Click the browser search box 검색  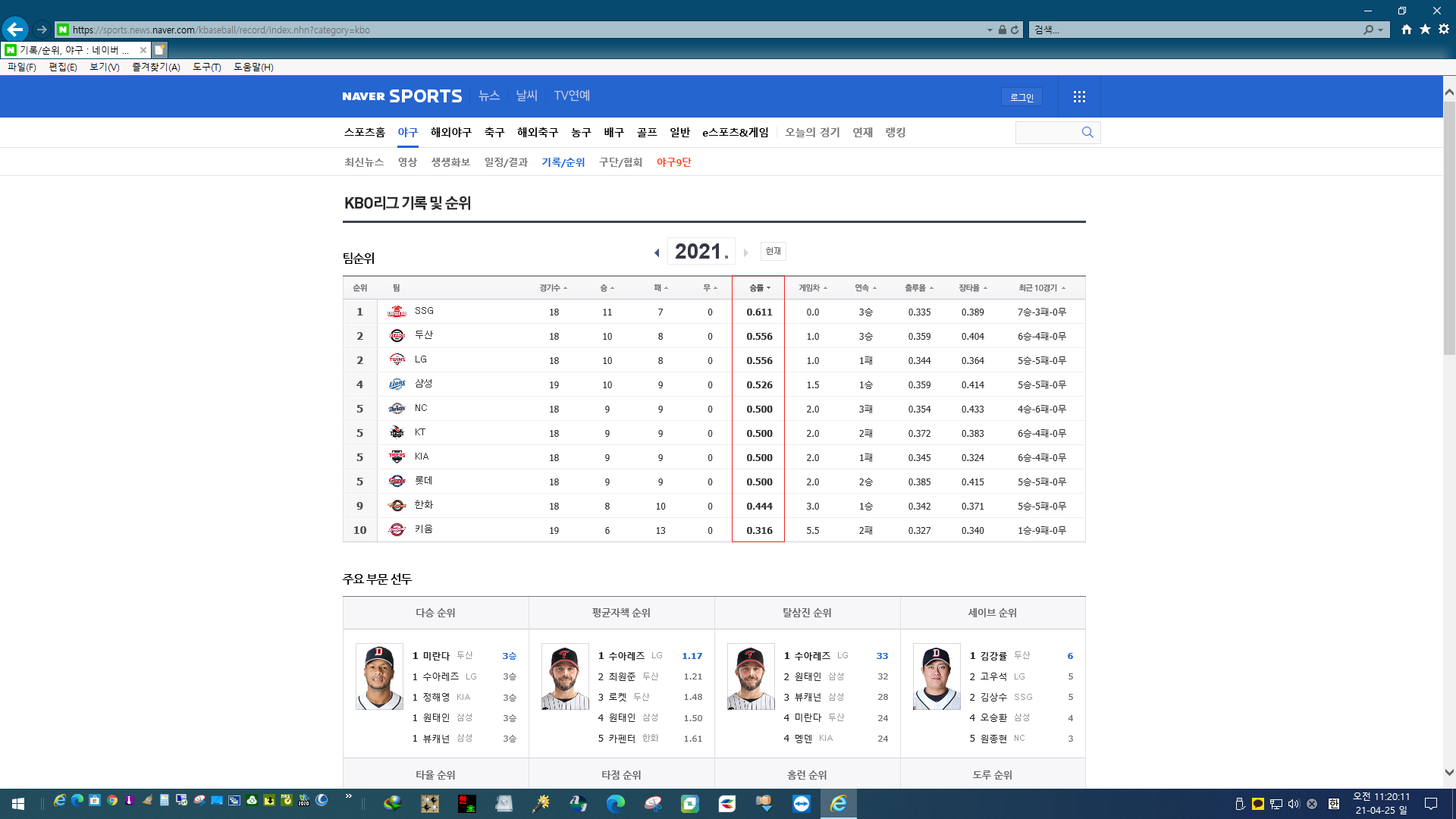pos(1196,30)
